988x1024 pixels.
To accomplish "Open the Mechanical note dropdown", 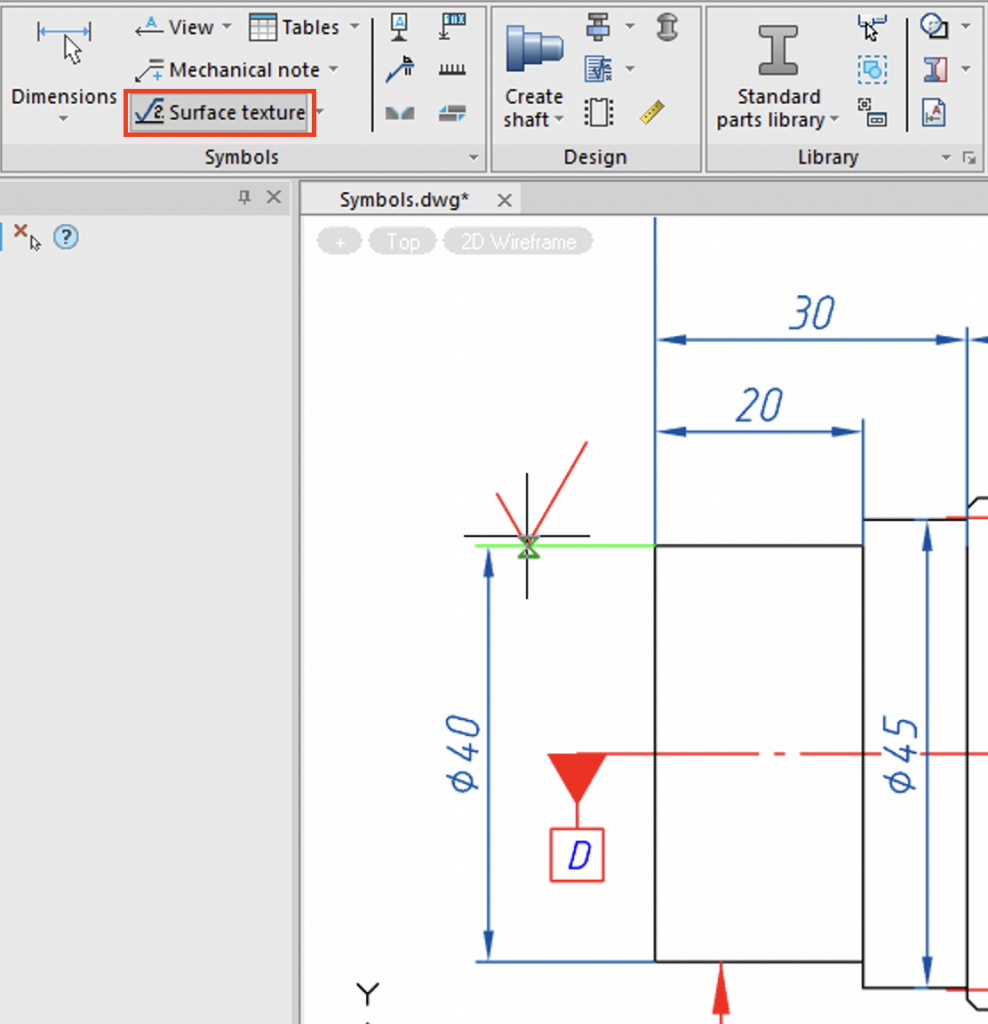I will 333,70.
